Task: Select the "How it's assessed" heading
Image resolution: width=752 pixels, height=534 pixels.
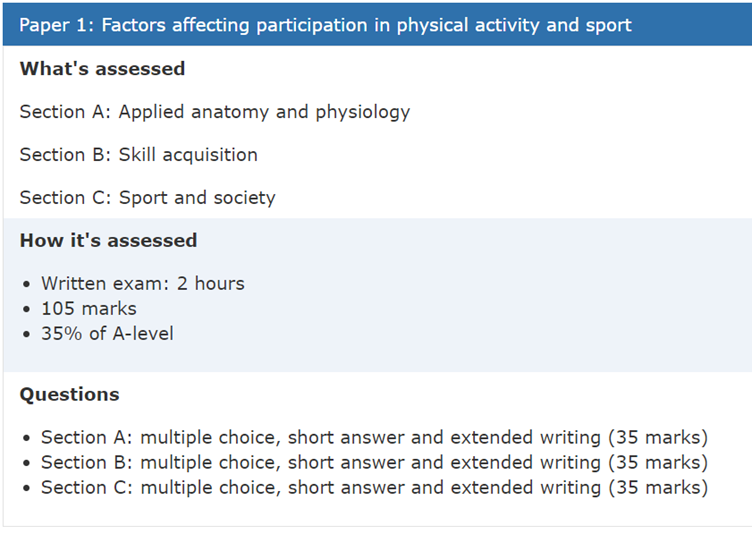Action: (x=108, y=240)
